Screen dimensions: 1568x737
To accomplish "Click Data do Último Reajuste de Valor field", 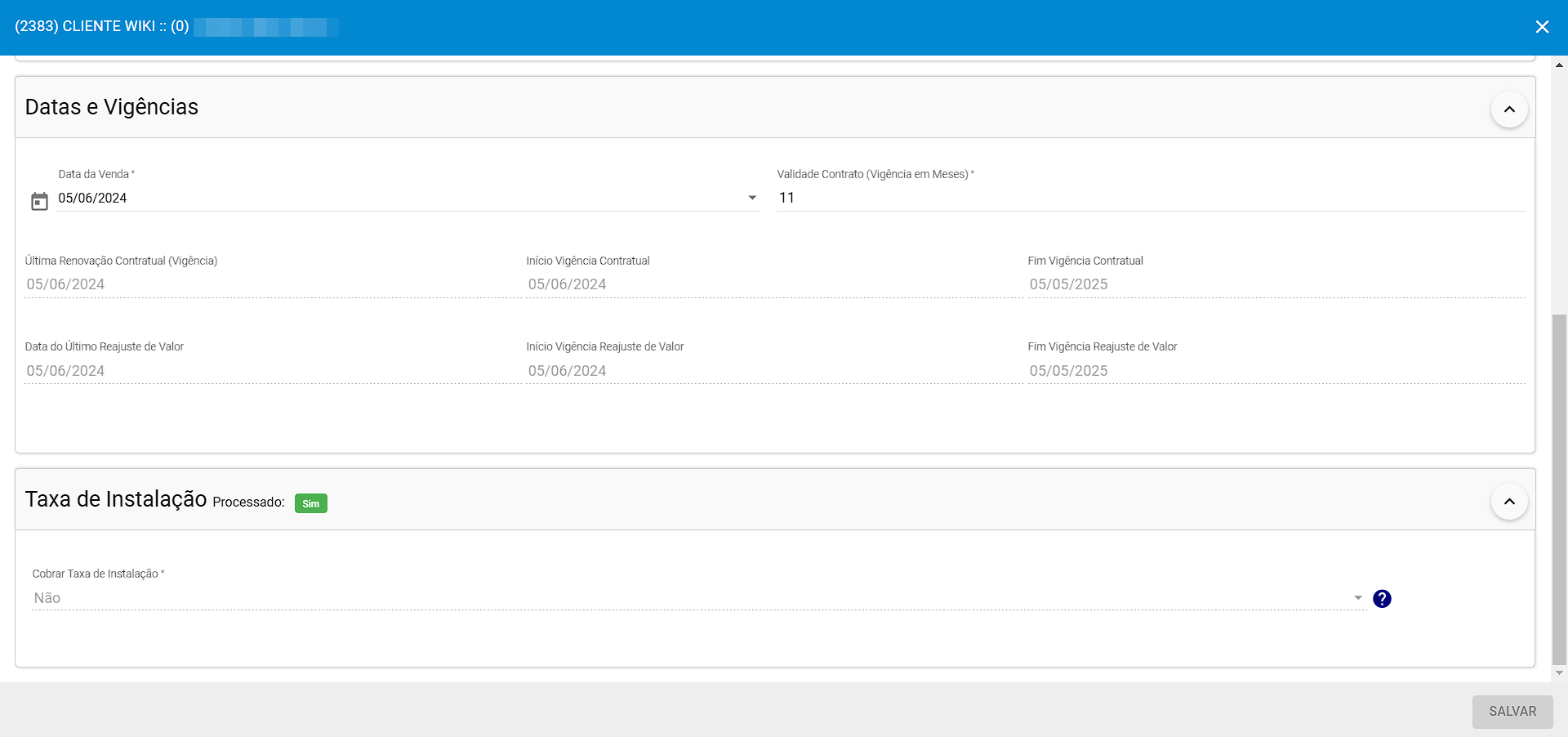I will [x=271, y=371].
